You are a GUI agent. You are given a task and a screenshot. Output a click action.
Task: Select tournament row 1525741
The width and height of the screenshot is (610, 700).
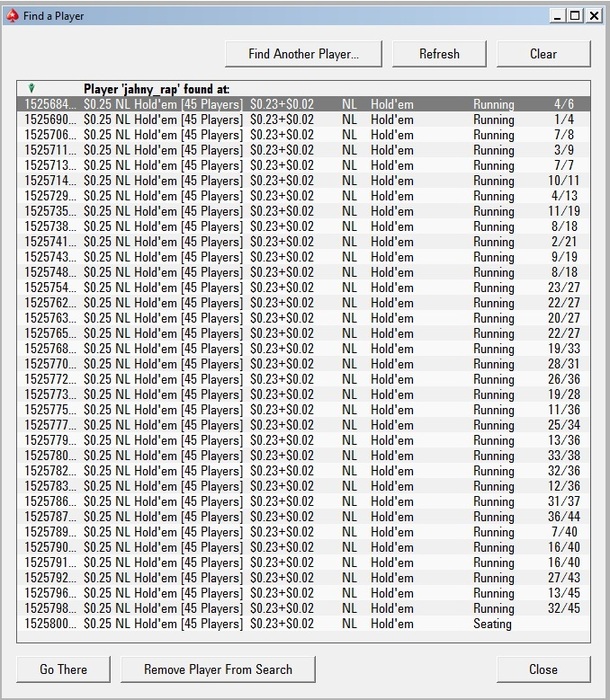tap(304, 242)
